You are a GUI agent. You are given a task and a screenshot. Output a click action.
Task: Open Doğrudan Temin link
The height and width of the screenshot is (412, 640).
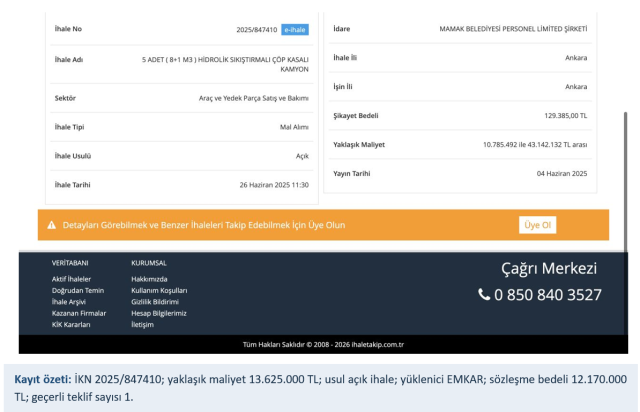tap(78, 291)
